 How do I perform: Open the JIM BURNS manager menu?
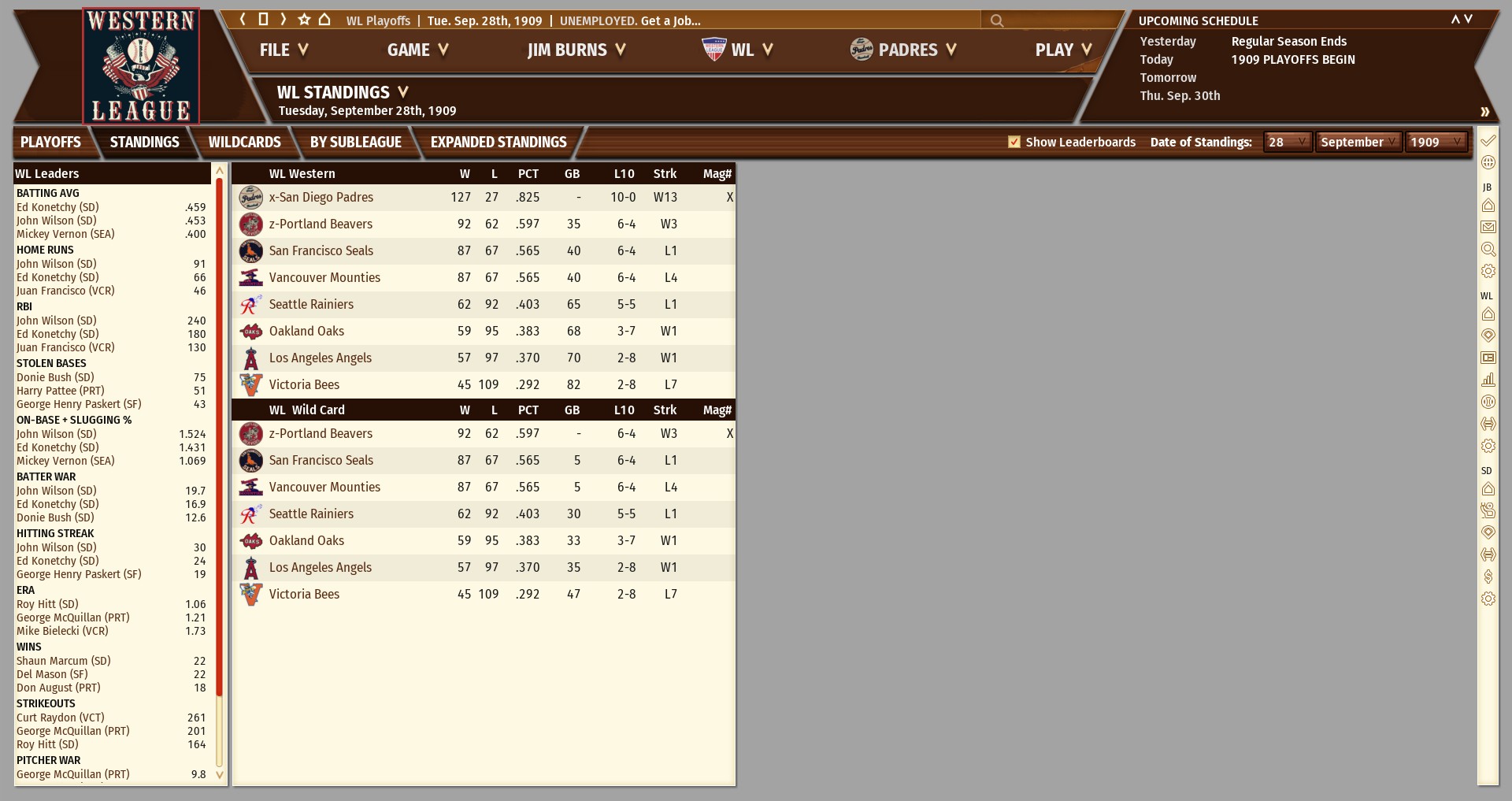click(x=577, y=50)
